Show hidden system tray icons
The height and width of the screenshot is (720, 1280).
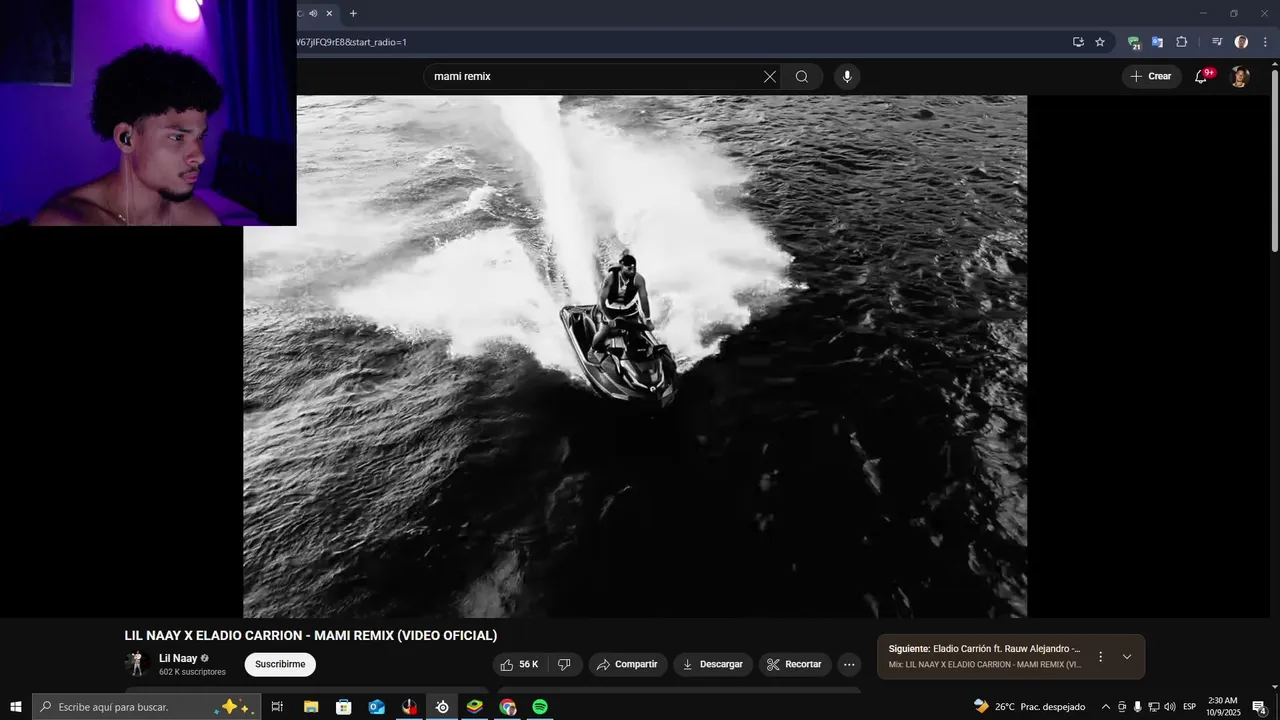[x=1106, y=707]
